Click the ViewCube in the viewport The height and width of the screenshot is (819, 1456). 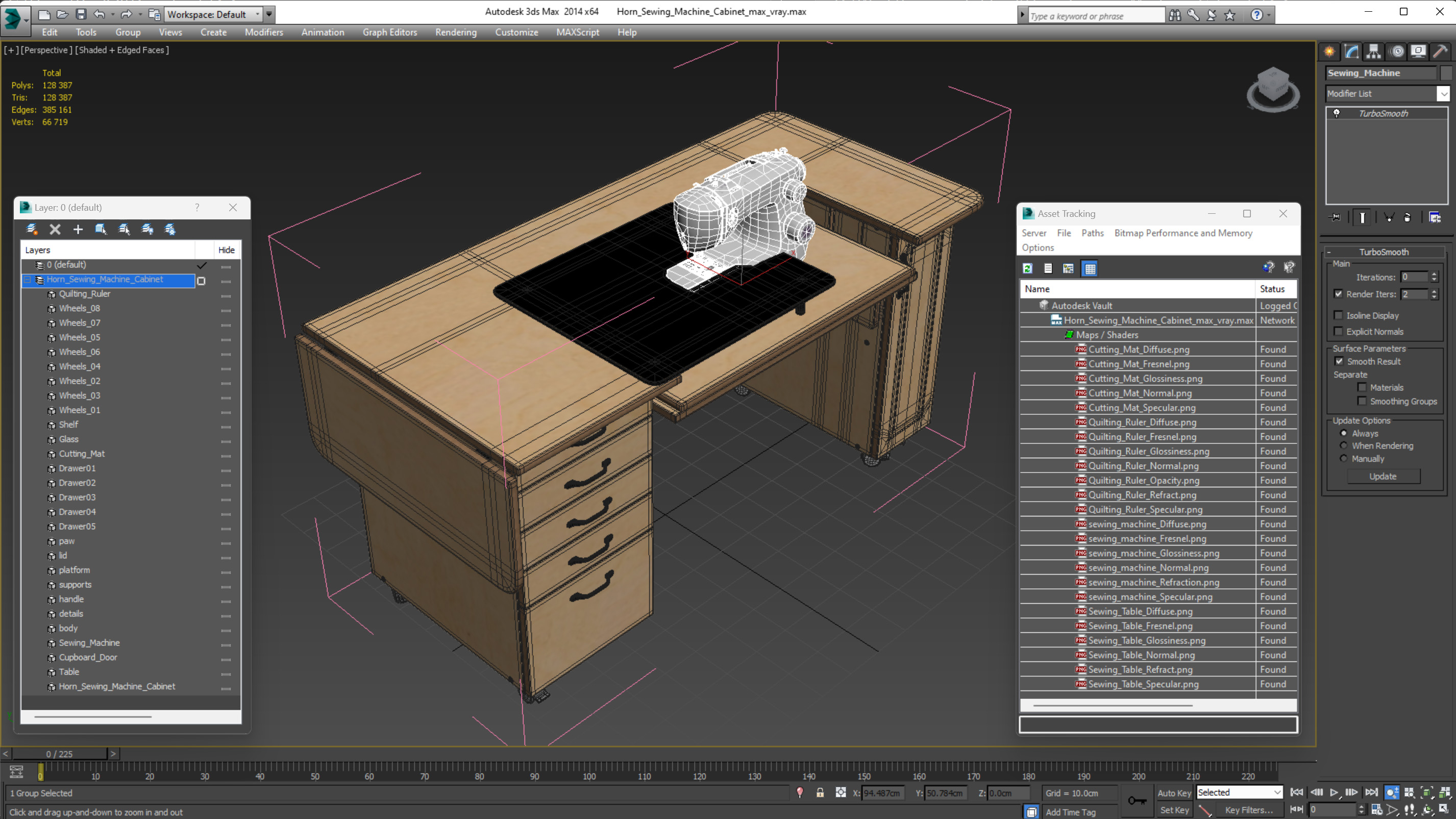[1272, 89]
